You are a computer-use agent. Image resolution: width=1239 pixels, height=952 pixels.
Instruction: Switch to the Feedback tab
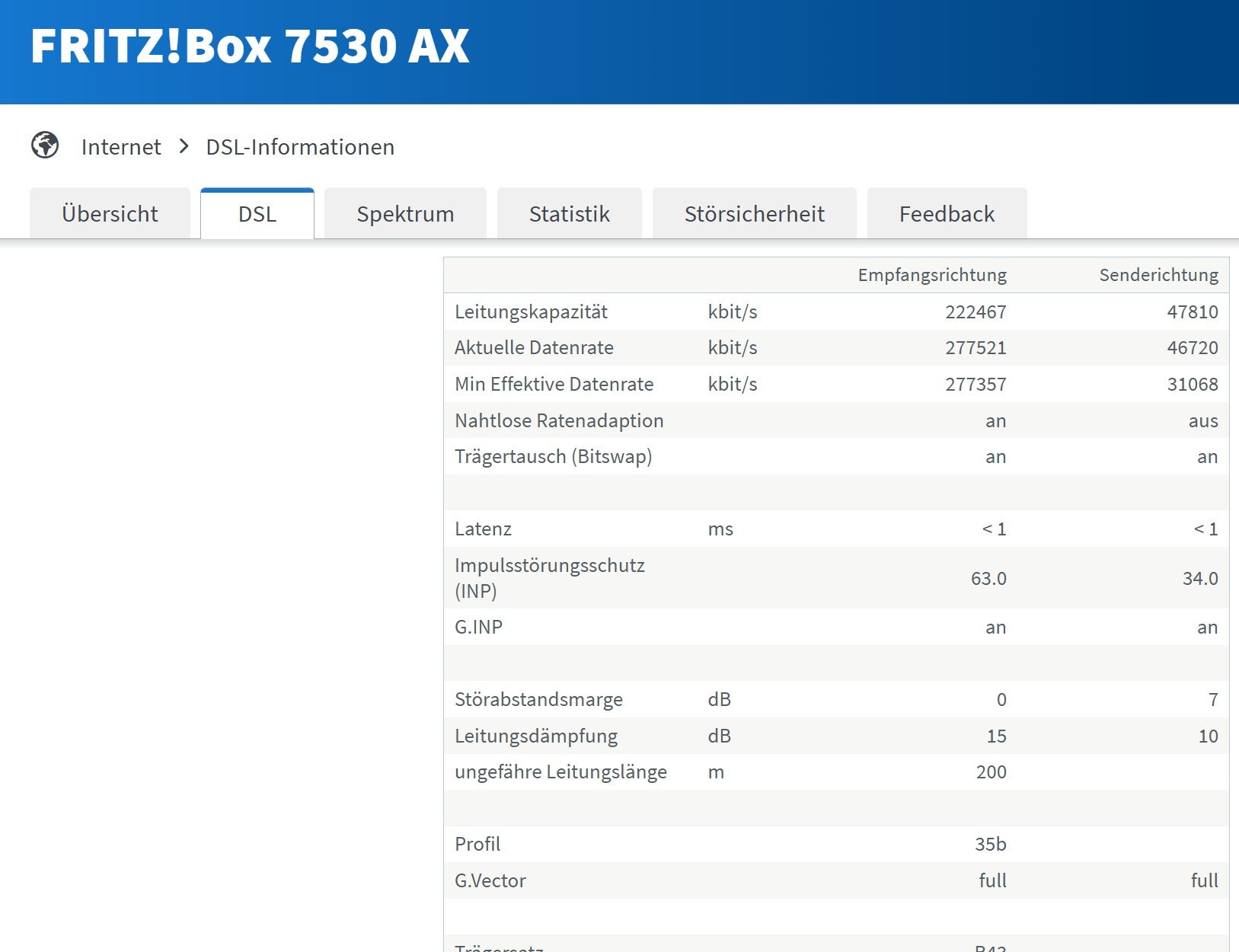coord(947,213)
